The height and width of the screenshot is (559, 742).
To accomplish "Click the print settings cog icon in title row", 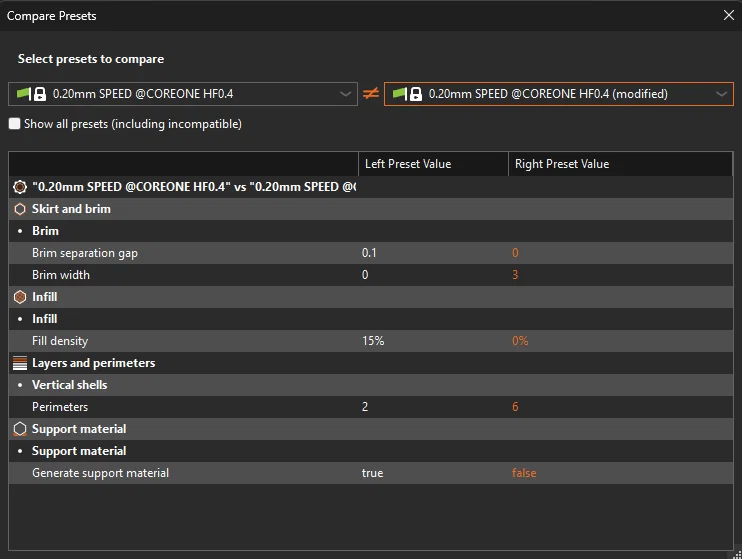I will coord(20,187).
